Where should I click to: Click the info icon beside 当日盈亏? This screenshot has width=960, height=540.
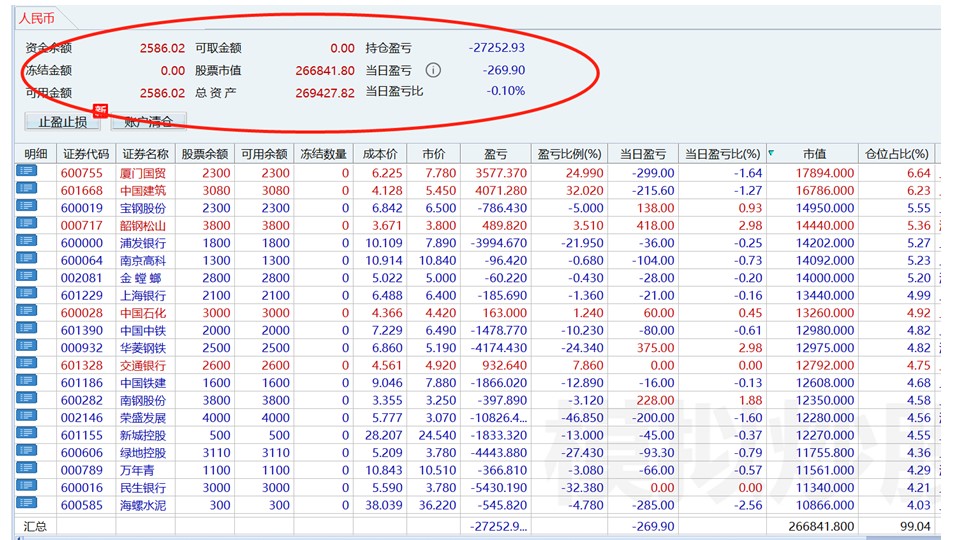coord(433,70)
